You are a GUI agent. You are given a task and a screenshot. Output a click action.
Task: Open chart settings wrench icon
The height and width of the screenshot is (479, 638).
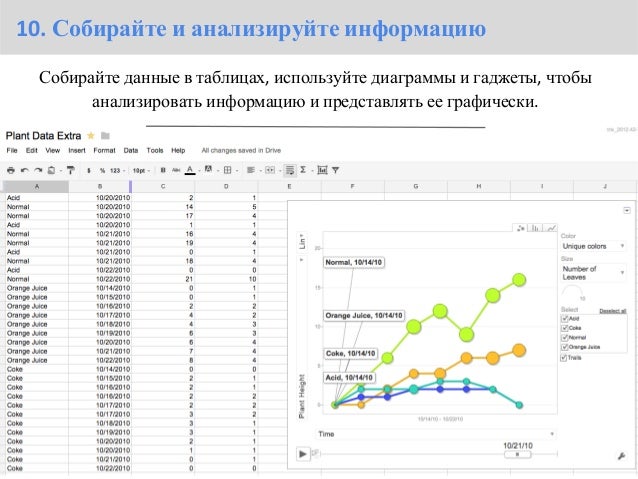(x=621, y=456)
